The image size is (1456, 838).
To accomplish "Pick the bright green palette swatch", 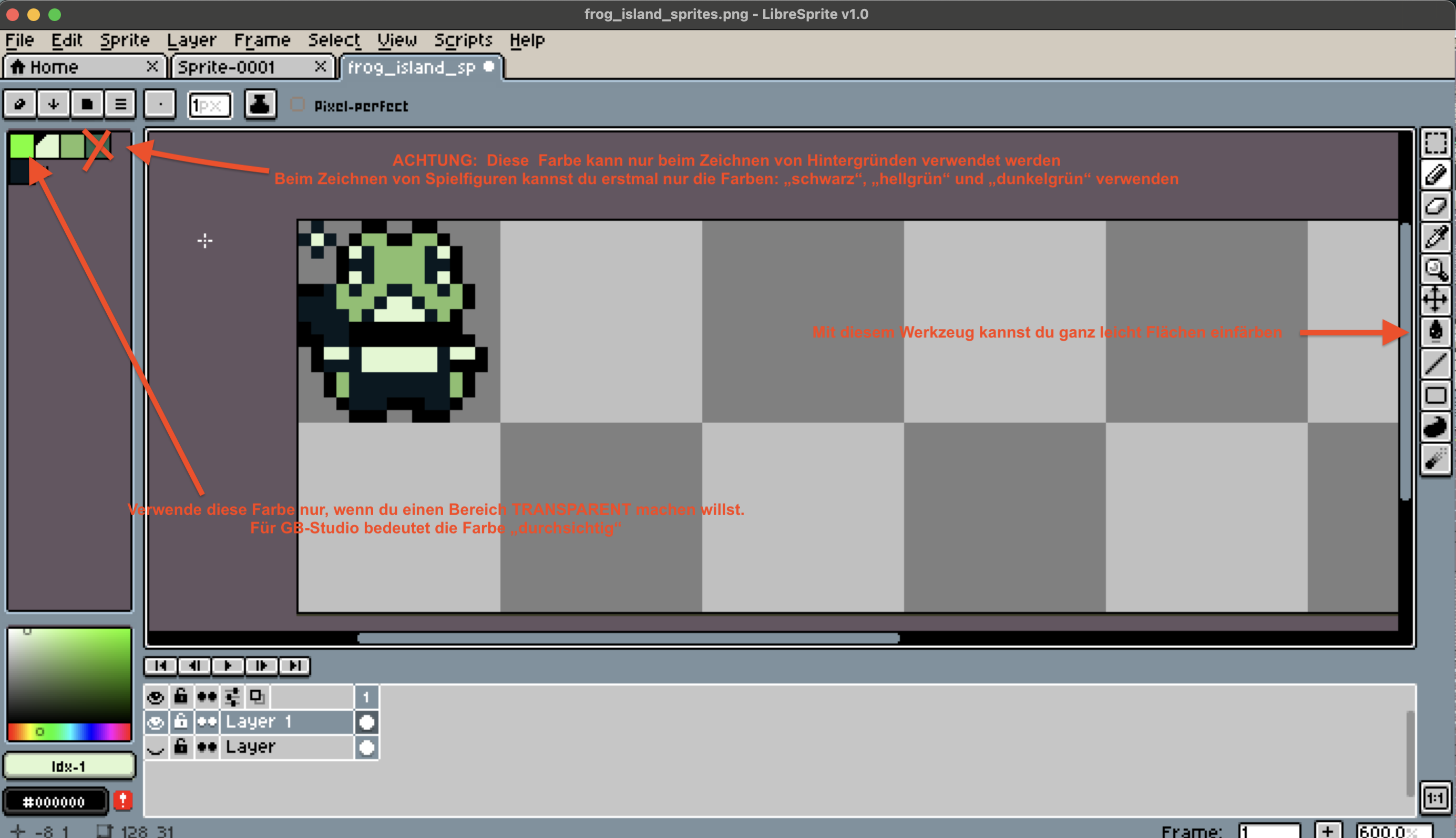I will coord(21,146).
